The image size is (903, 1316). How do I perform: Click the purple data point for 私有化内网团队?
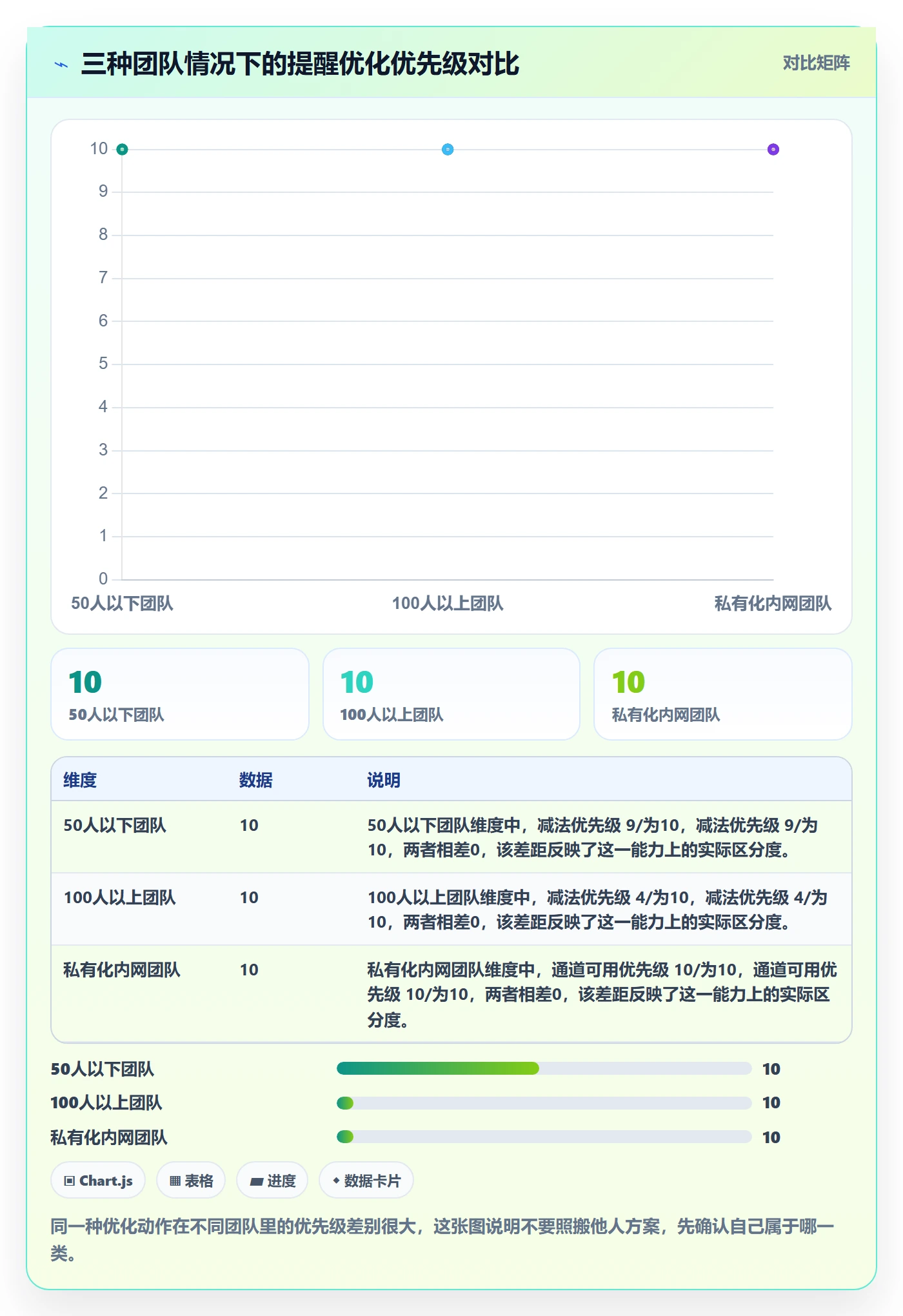click(773, 150)
